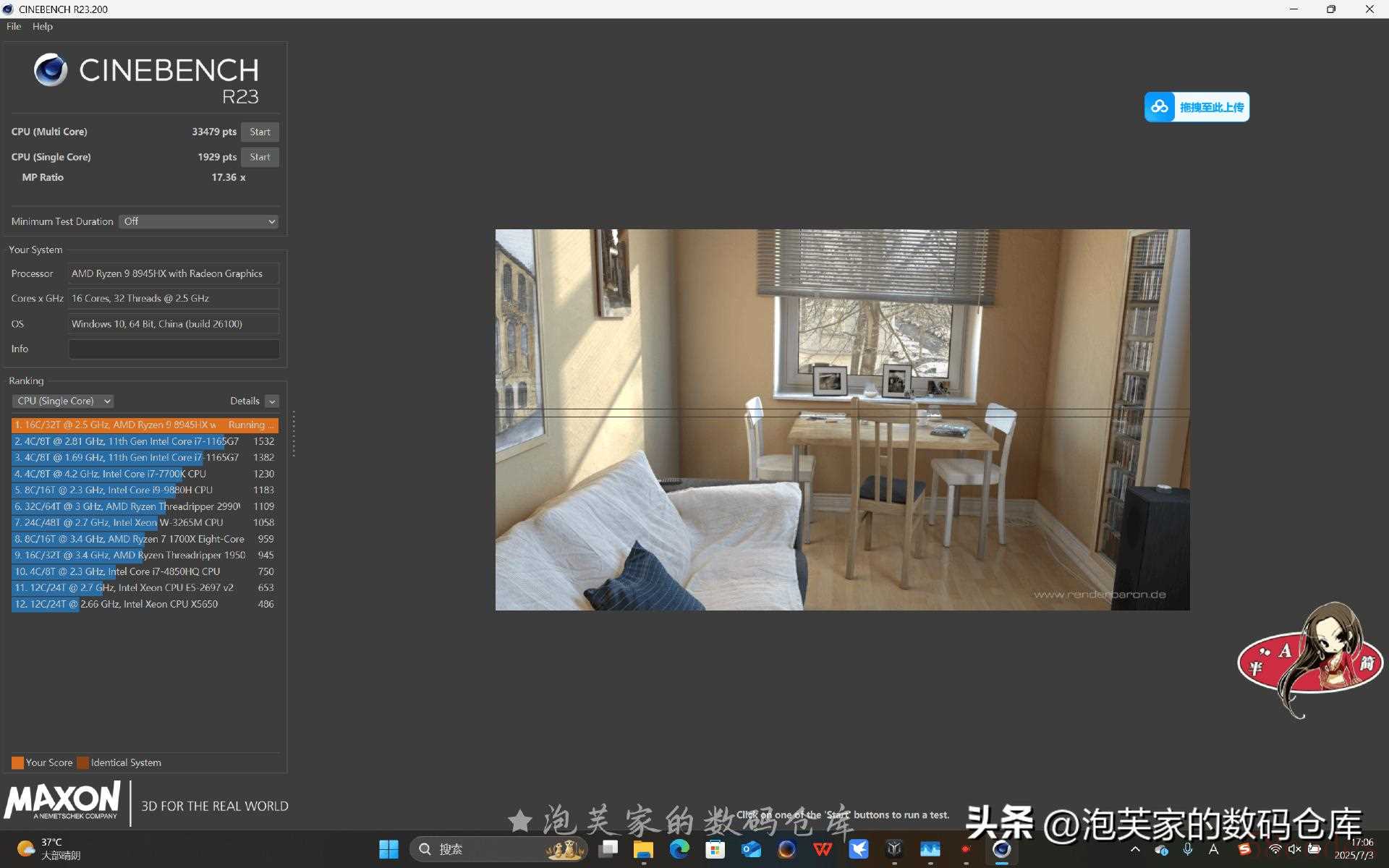Launch Microsoft Edge from the taskbar
The width and height of the screenshot is (1389, 868).
[x=679, y=849]
